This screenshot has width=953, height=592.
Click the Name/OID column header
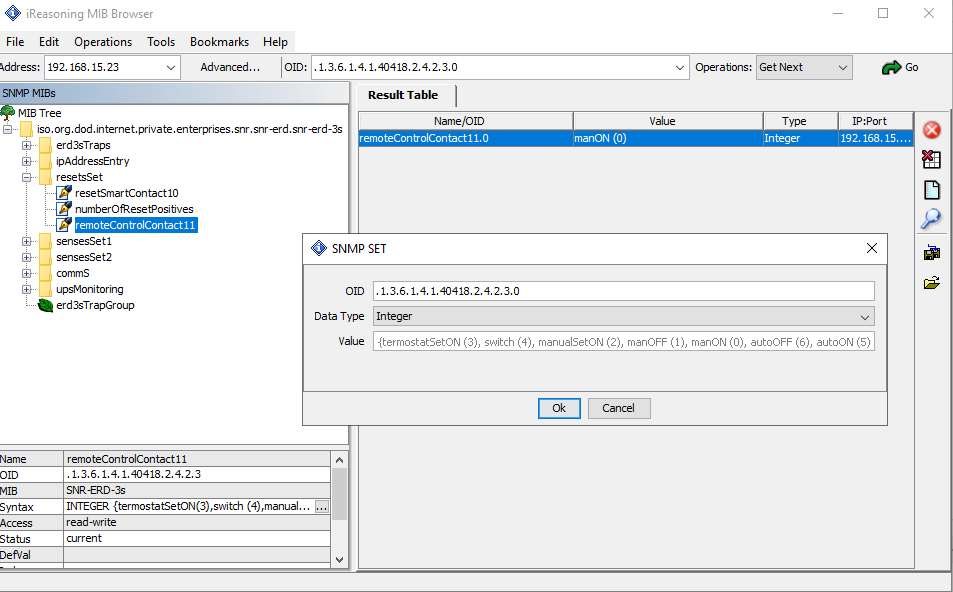(x=465, y=121)
